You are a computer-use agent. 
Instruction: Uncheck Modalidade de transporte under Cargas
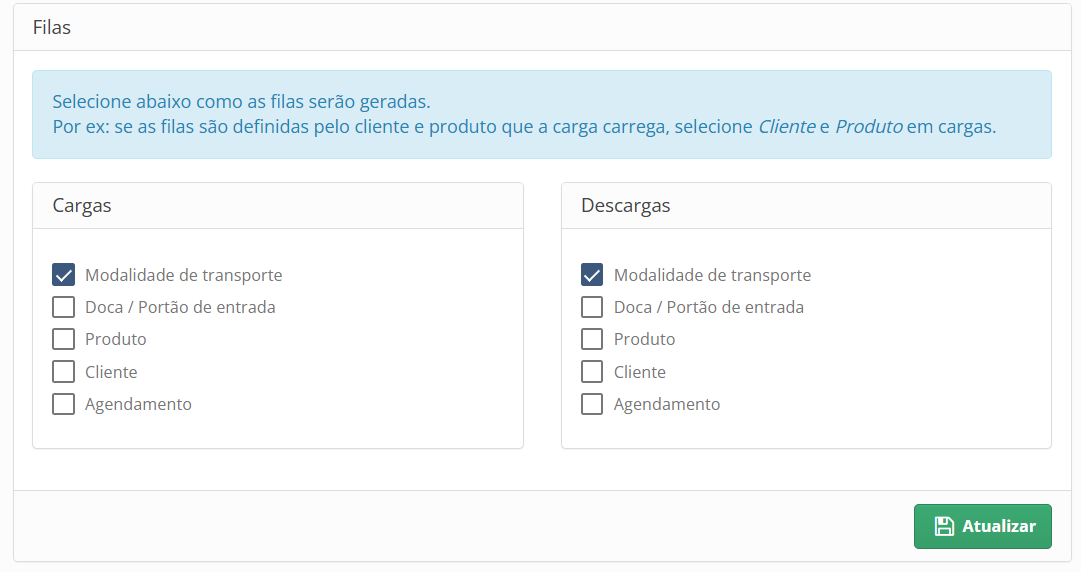(x=63, y=274)
